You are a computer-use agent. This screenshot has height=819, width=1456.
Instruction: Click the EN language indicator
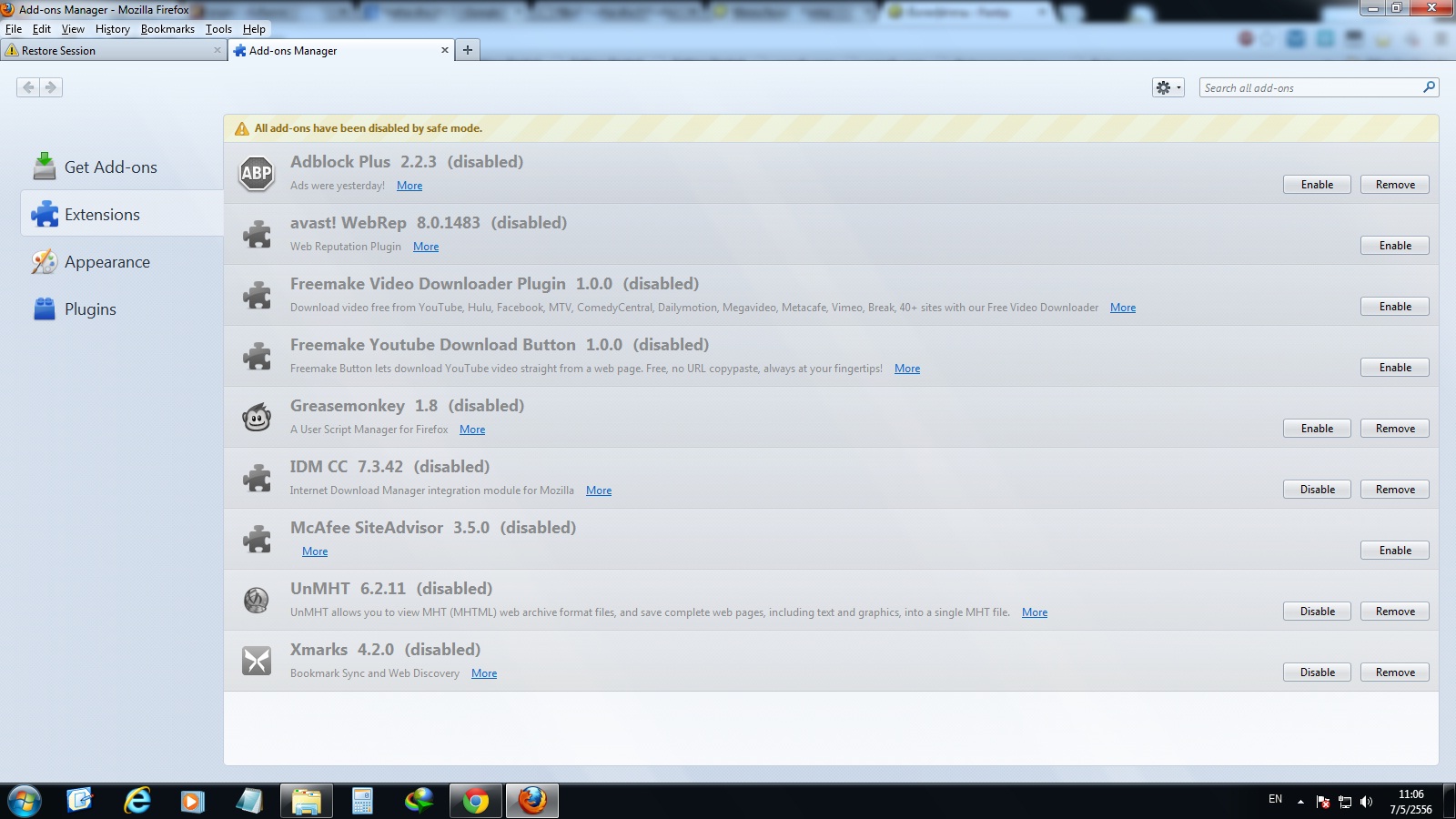click(1275, 799)
